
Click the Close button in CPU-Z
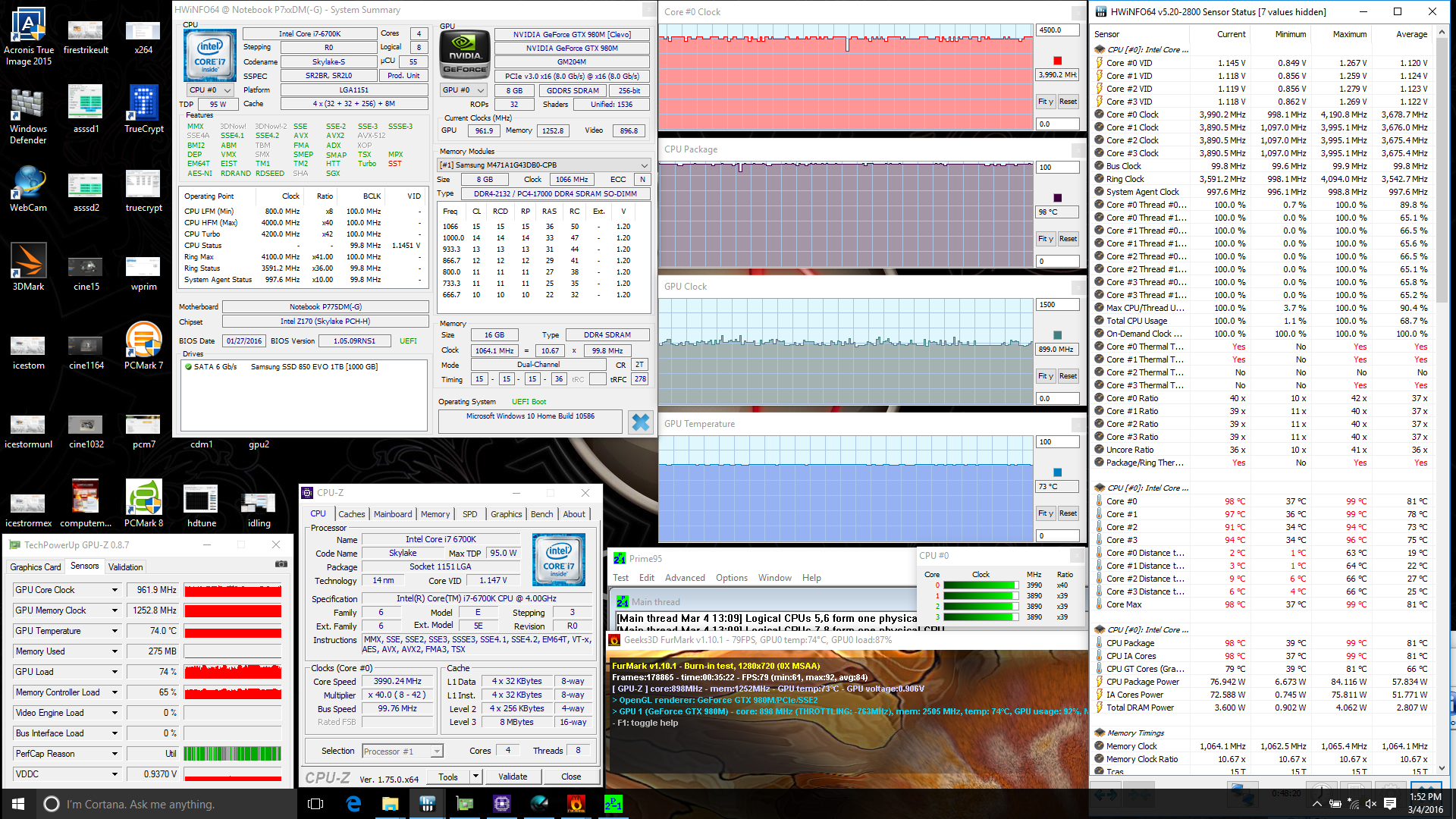pyautogui.click(x=571, y=777)
